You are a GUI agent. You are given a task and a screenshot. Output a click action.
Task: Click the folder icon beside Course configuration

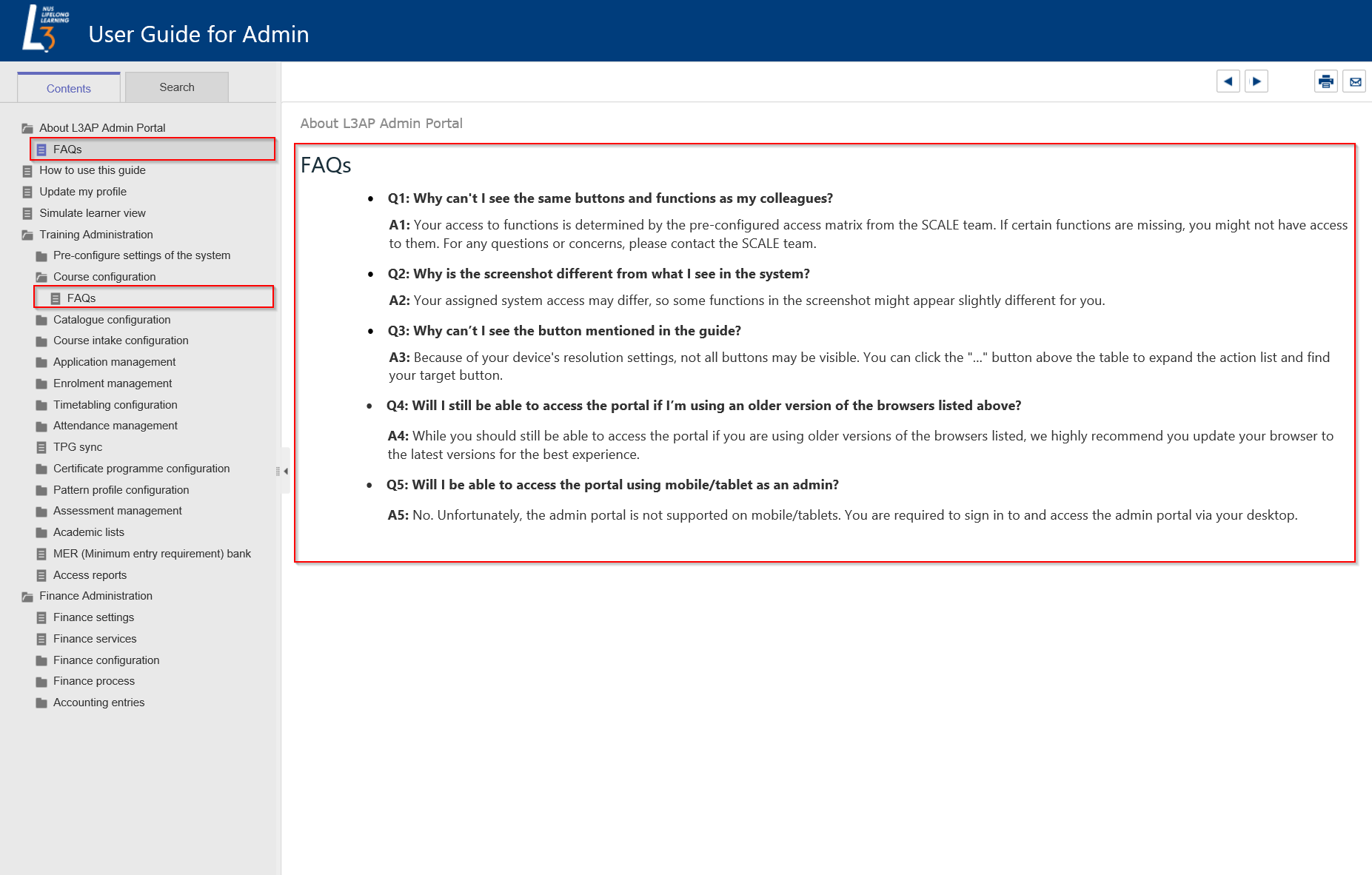(42, 276)
